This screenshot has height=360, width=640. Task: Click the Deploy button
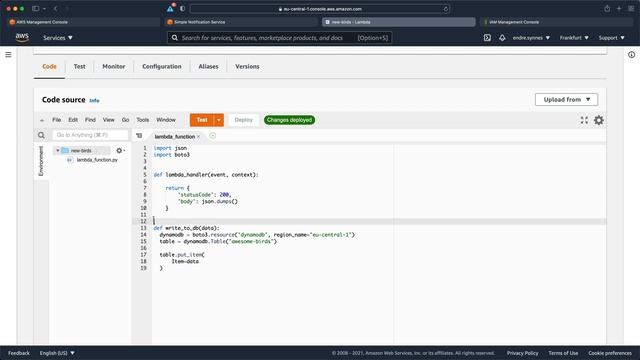coord(244,120)
